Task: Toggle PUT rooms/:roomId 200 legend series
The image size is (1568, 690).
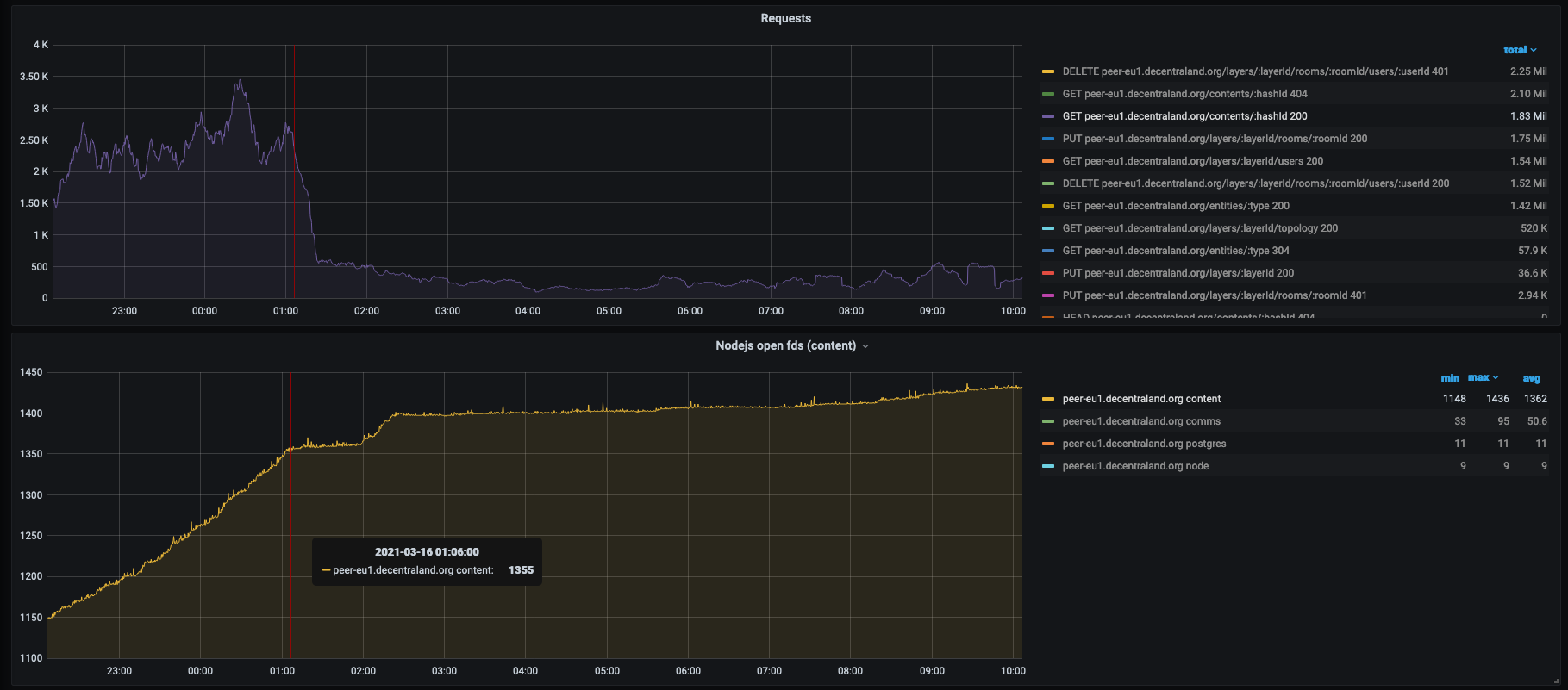Action: (x=1215, y=139)
